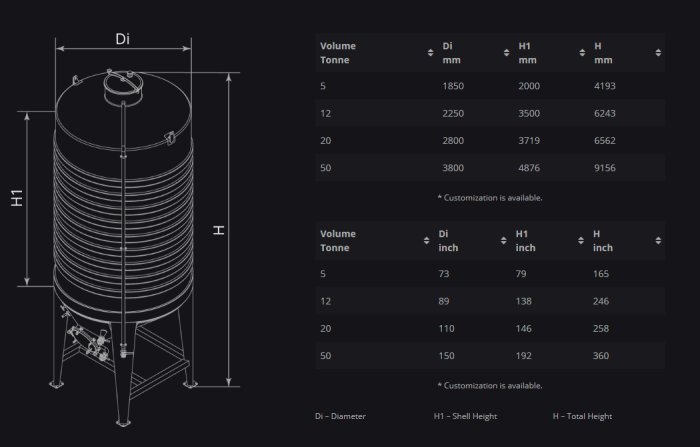
Task: Click the "Di – Diameter" legend text
Action: [x=340, y=416]
